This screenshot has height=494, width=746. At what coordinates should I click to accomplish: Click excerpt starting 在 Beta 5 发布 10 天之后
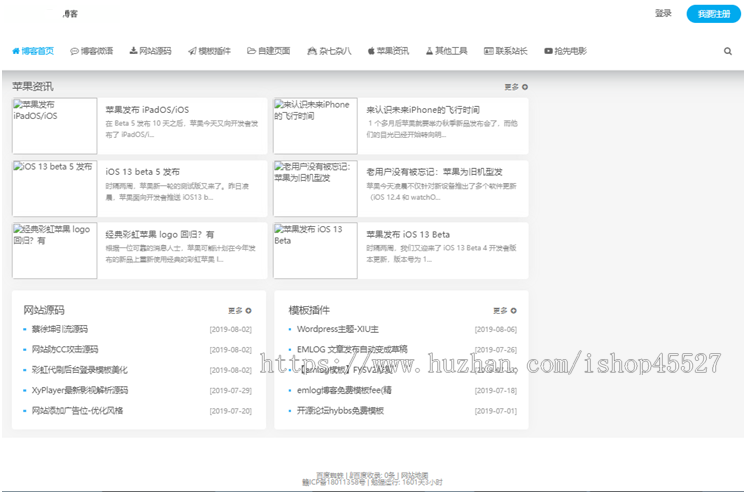(x=182, y=129)
